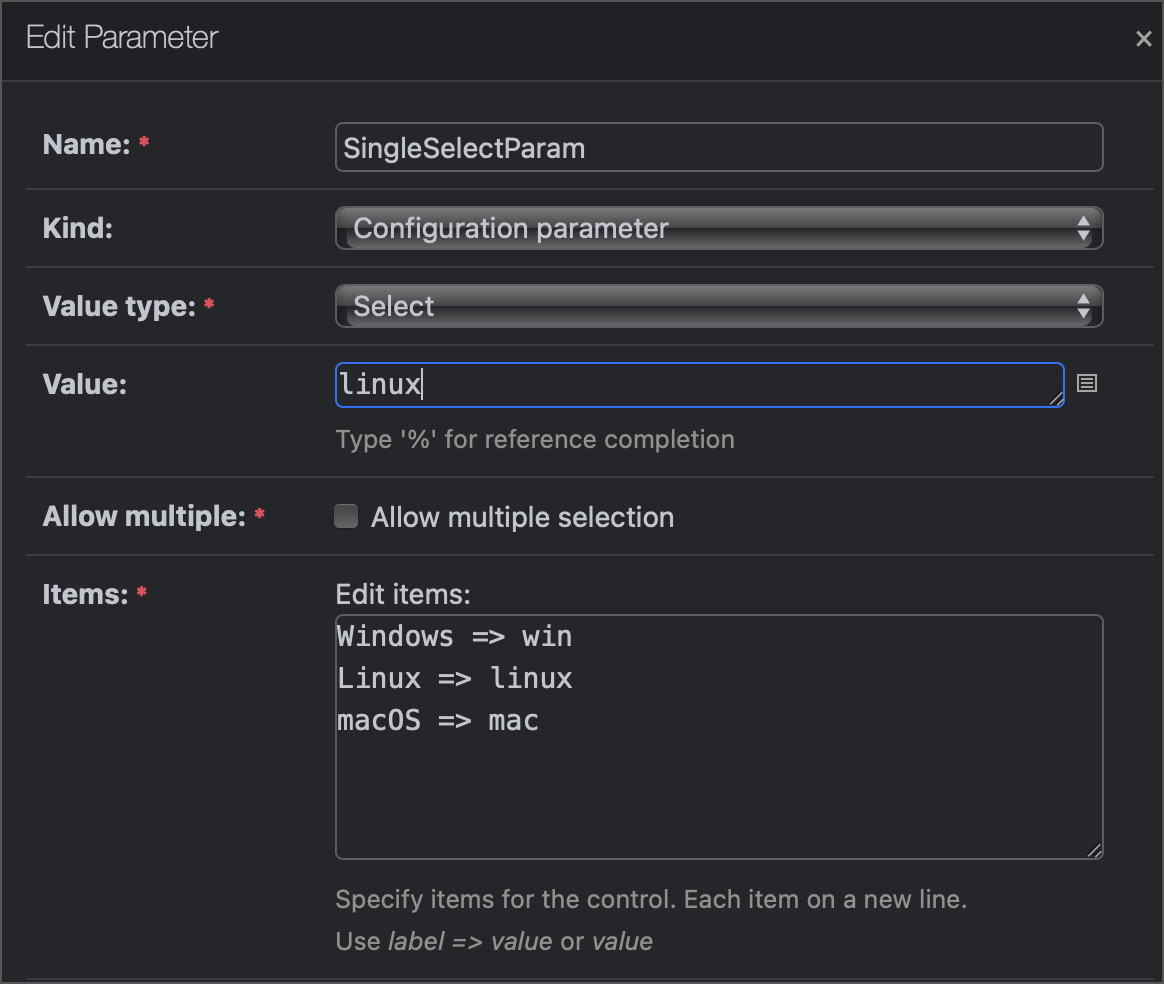Click the X to close Edit Parameter
The width and height of the screenshot is (1164, 984).
[1143, 39]
